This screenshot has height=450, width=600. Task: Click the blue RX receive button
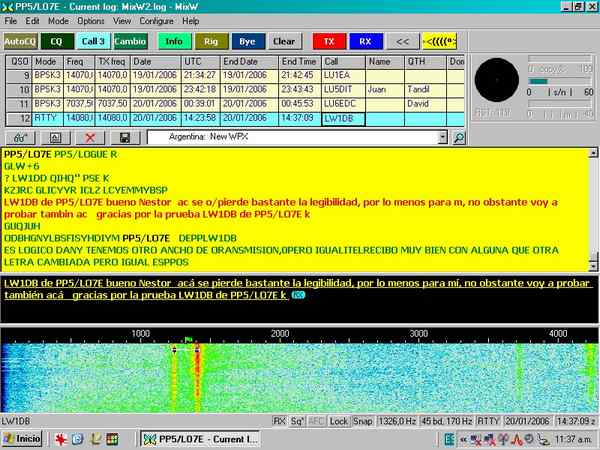pos(366,41)
